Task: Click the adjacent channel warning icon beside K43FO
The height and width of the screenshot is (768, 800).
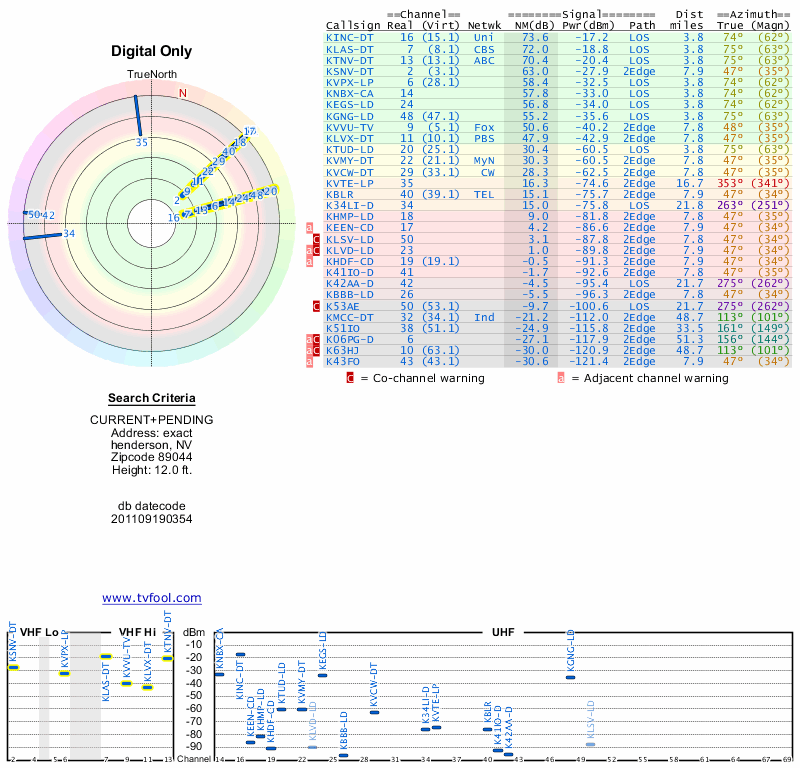Action: (x=309, y=361)
